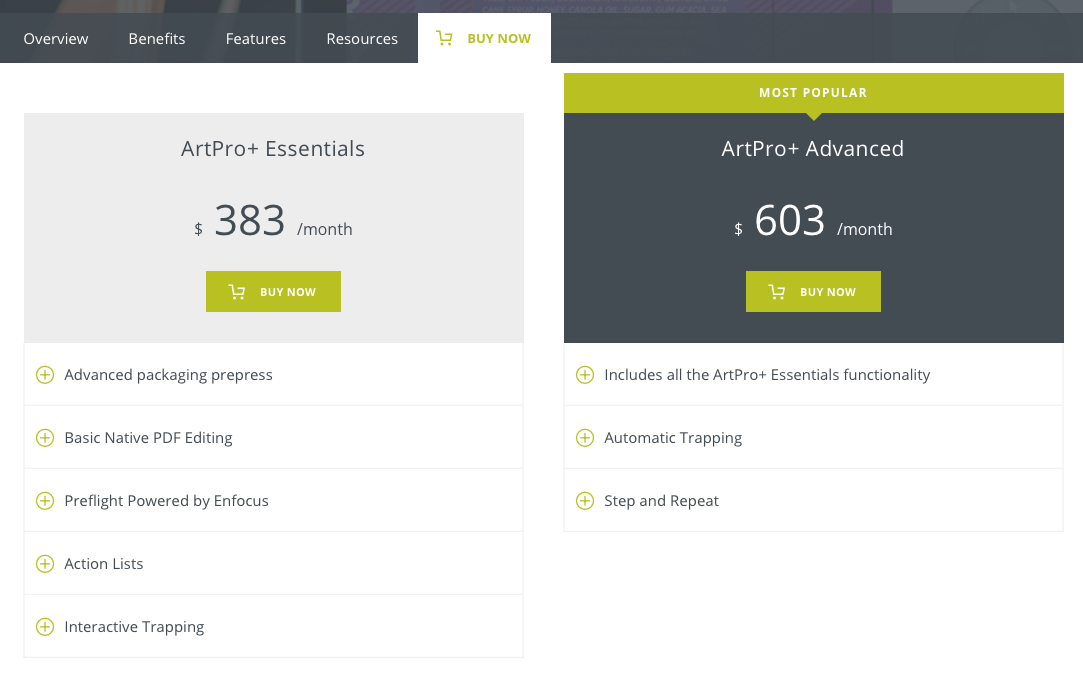
Task: Expand Action Lists plus icon
Action: point(45,563)
